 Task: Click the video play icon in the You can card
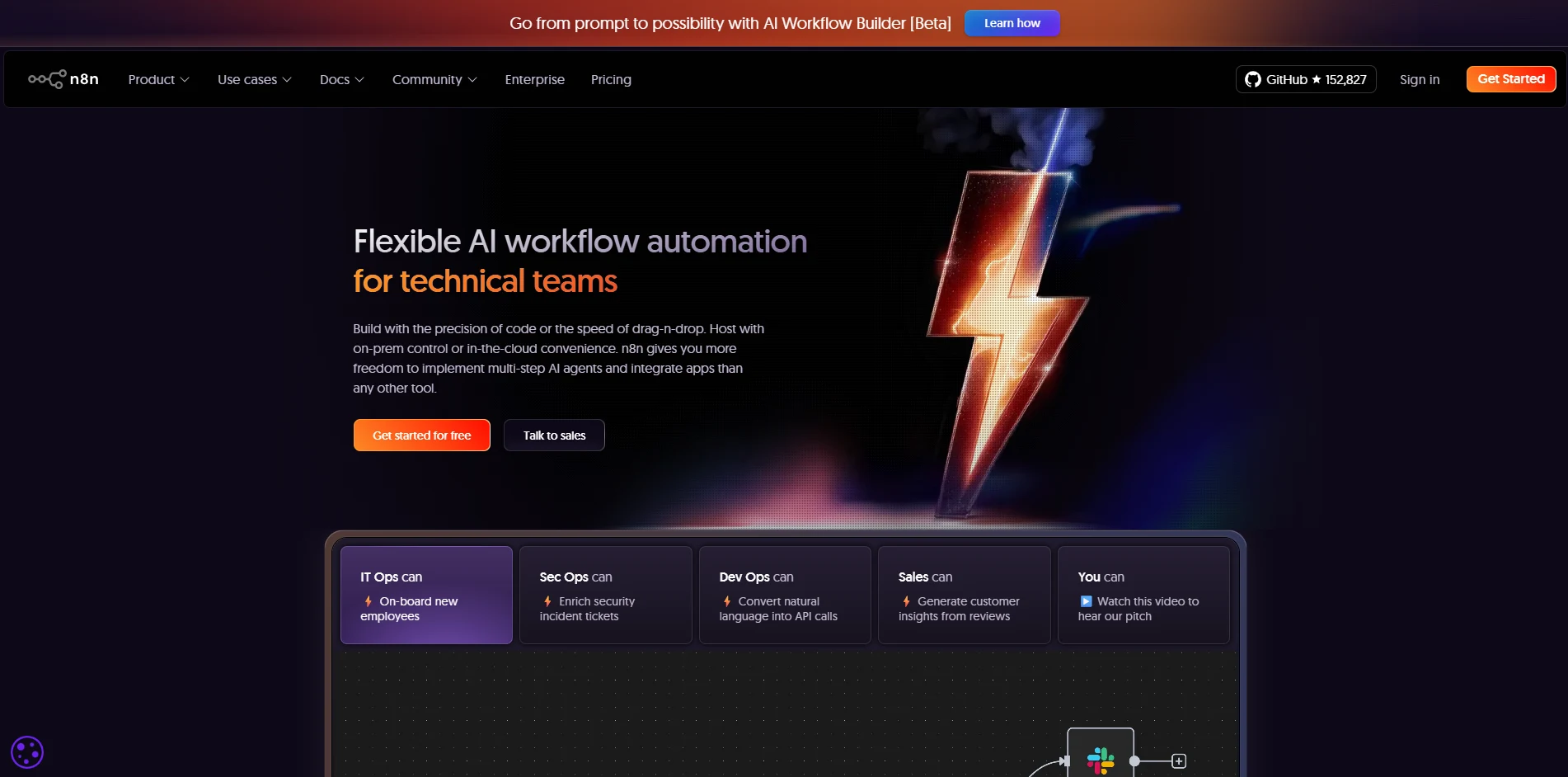point(1085,600)
